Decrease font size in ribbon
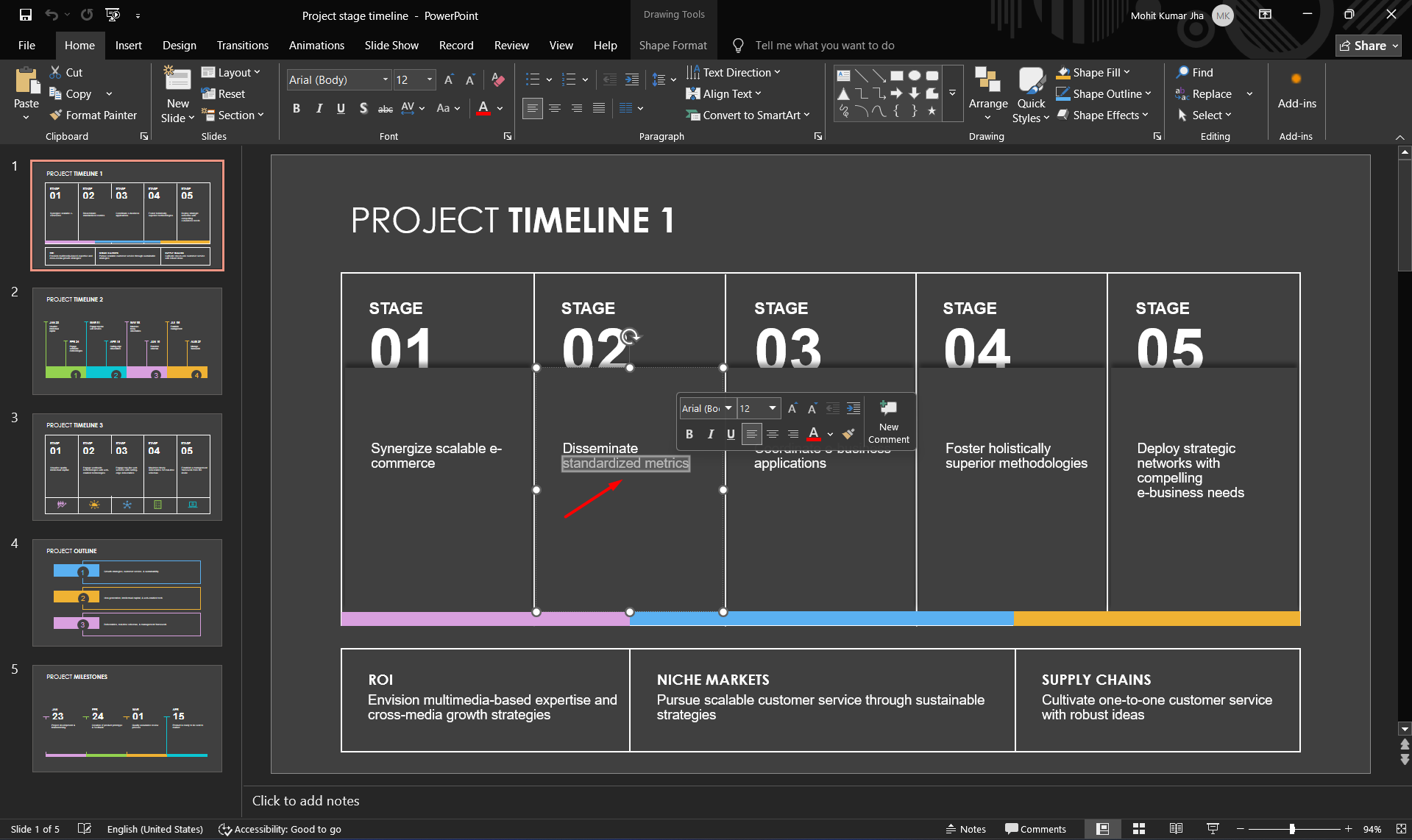This screenshot has width=1412, height=840. (470, 79)
